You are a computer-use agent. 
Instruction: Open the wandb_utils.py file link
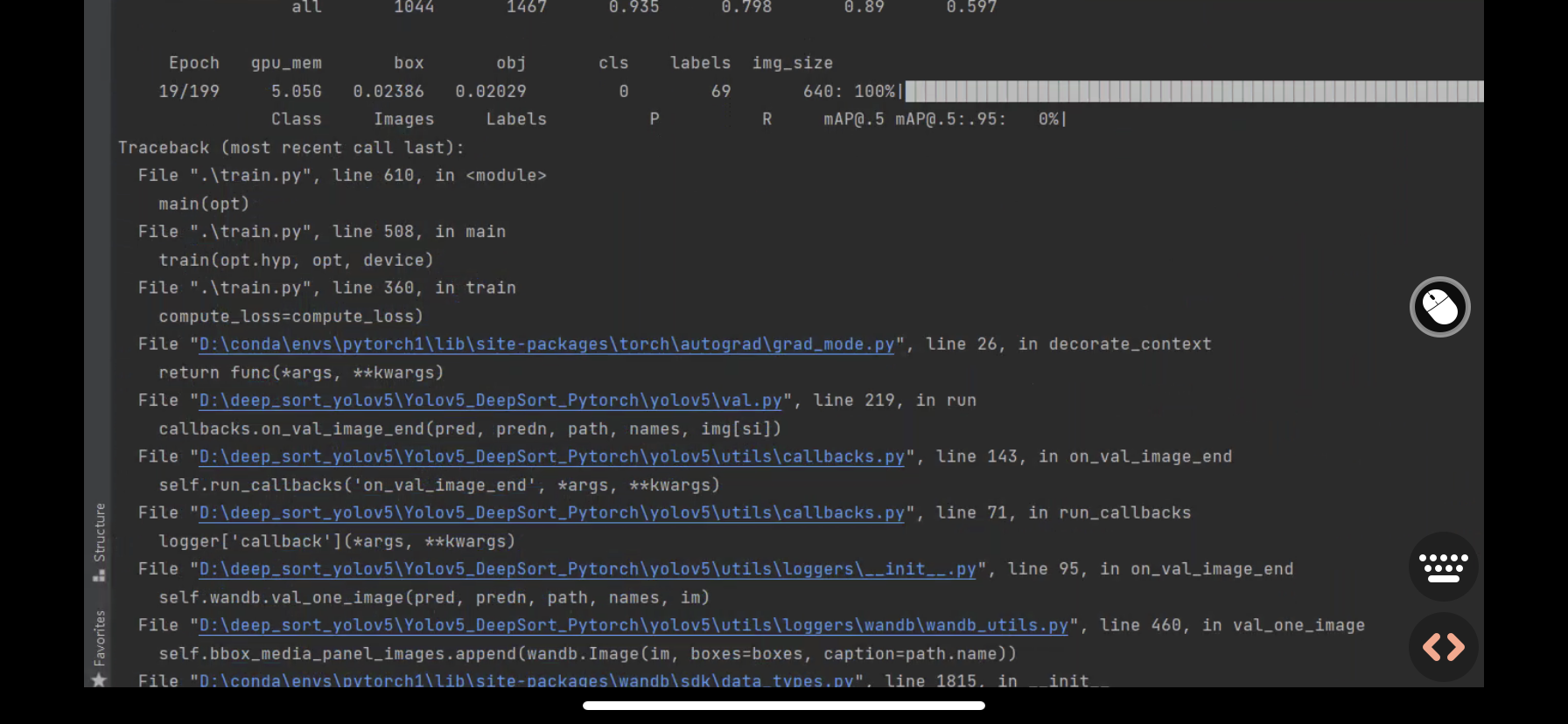click(634, 625)
